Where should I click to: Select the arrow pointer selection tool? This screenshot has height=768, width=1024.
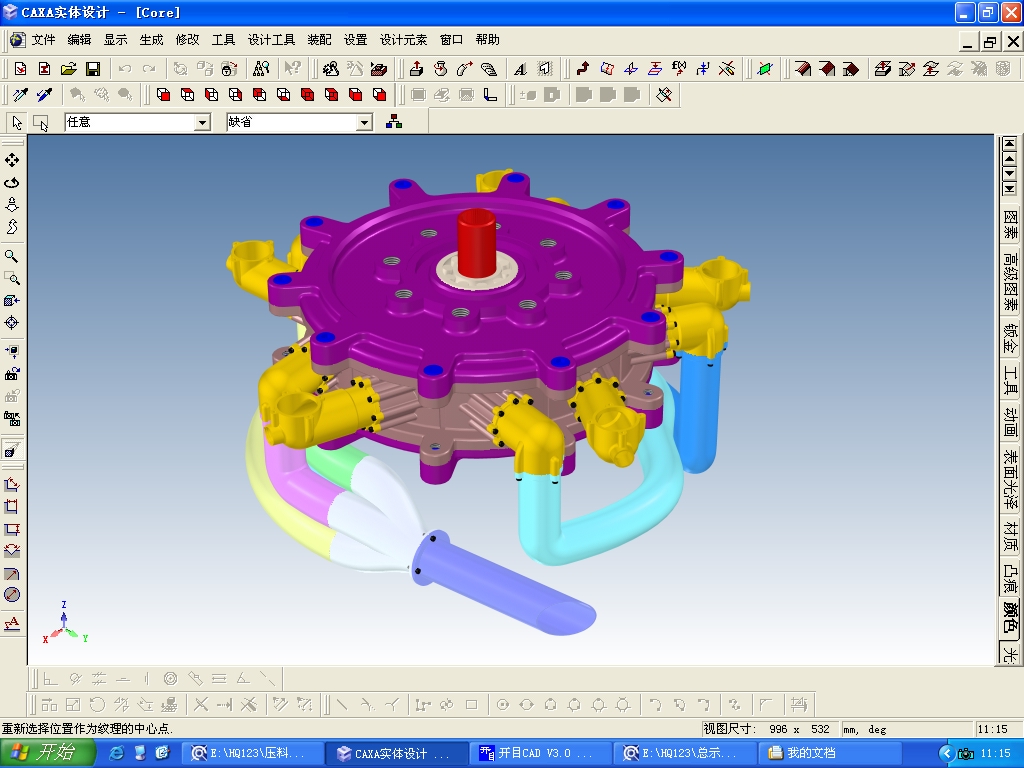pyautogui.click(x=17, y=123)
